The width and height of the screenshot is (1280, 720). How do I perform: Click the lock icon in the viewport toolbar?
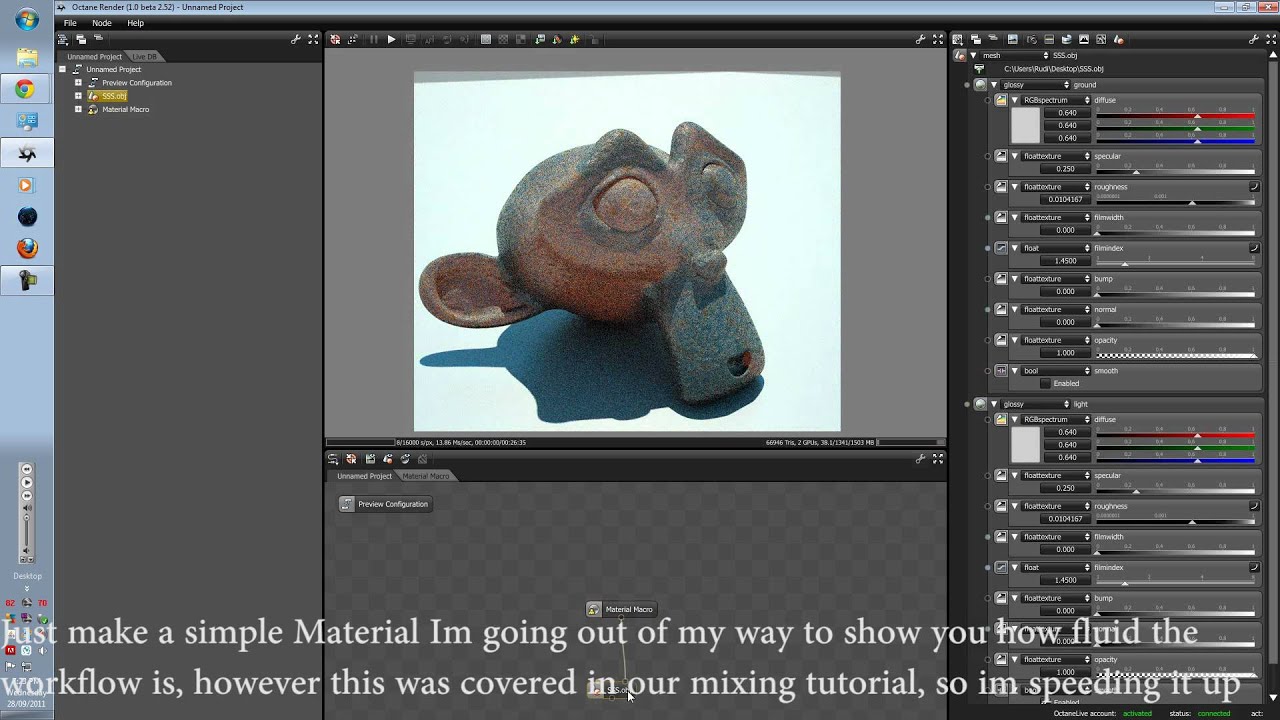click(x=595, y=39)
